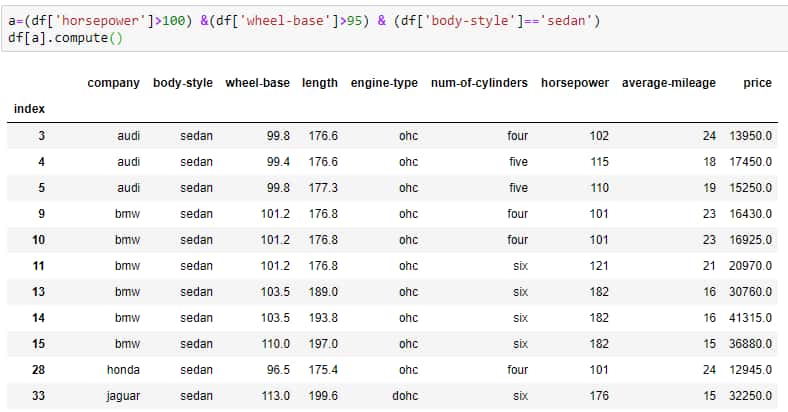Click price 41315.0 in row 14

click(x=750, y=318)
